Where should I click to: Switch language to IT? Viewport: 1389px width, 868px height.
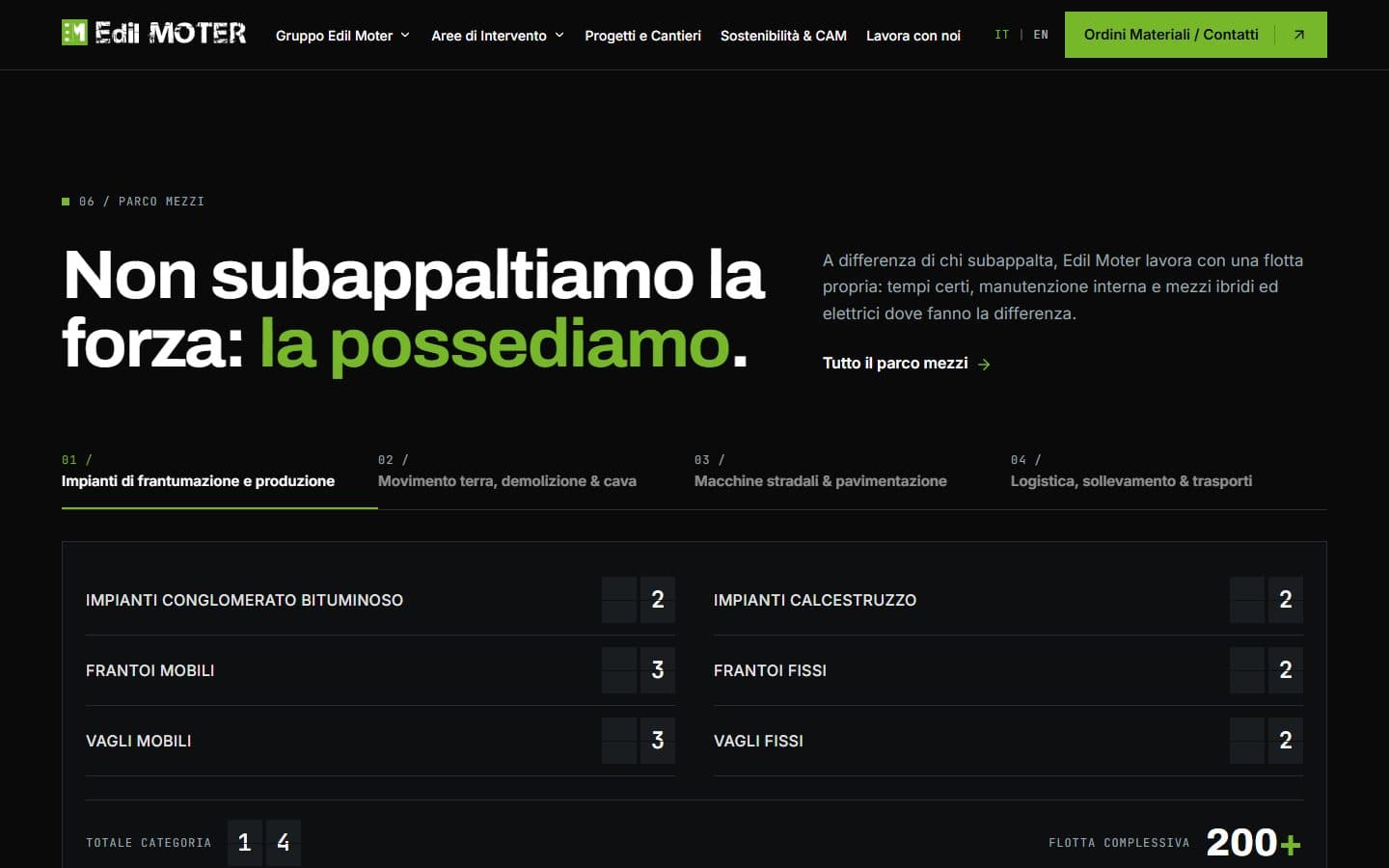(x=1002, y=35)
